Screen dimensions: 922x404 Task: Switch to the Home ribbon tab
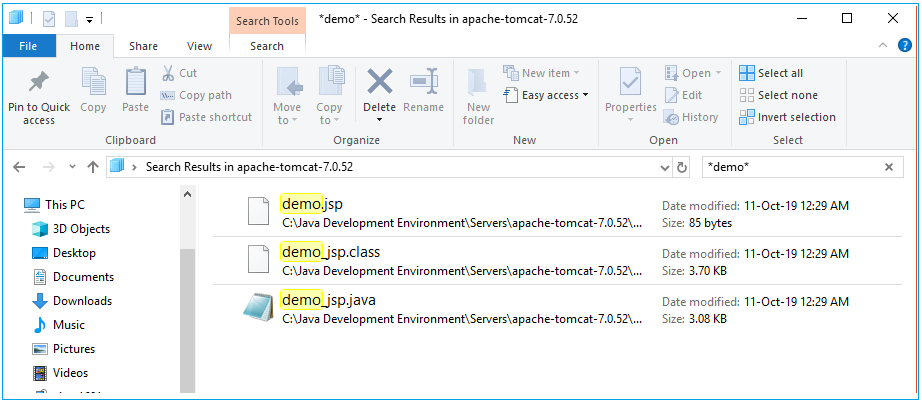coord(85,46)
